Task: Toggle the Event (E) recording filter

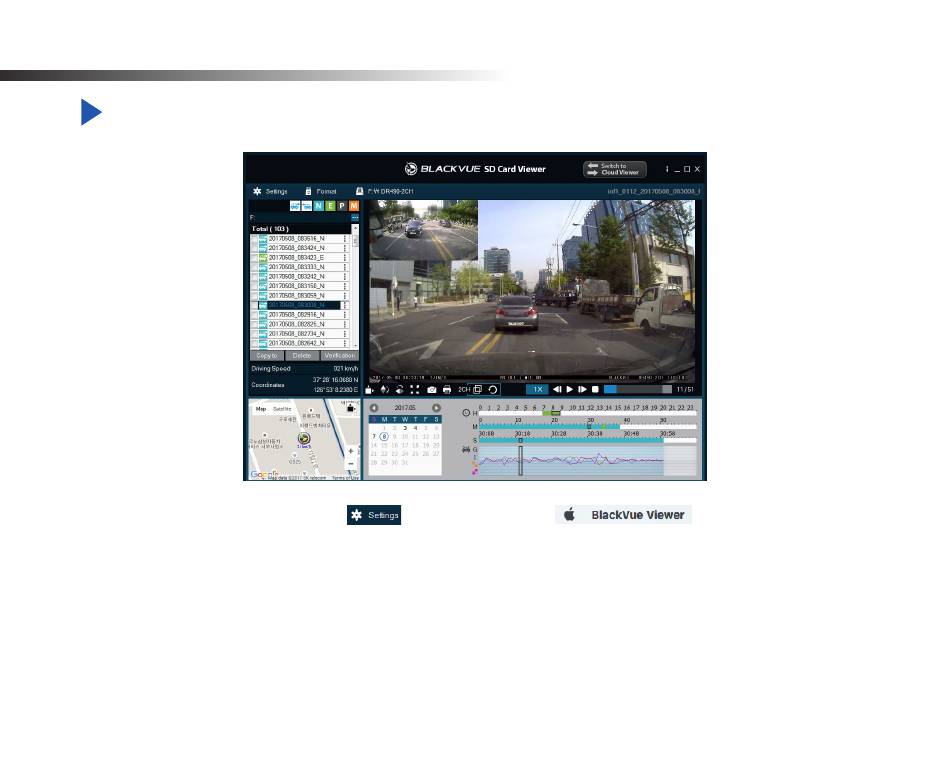Action: click(330, 206)
